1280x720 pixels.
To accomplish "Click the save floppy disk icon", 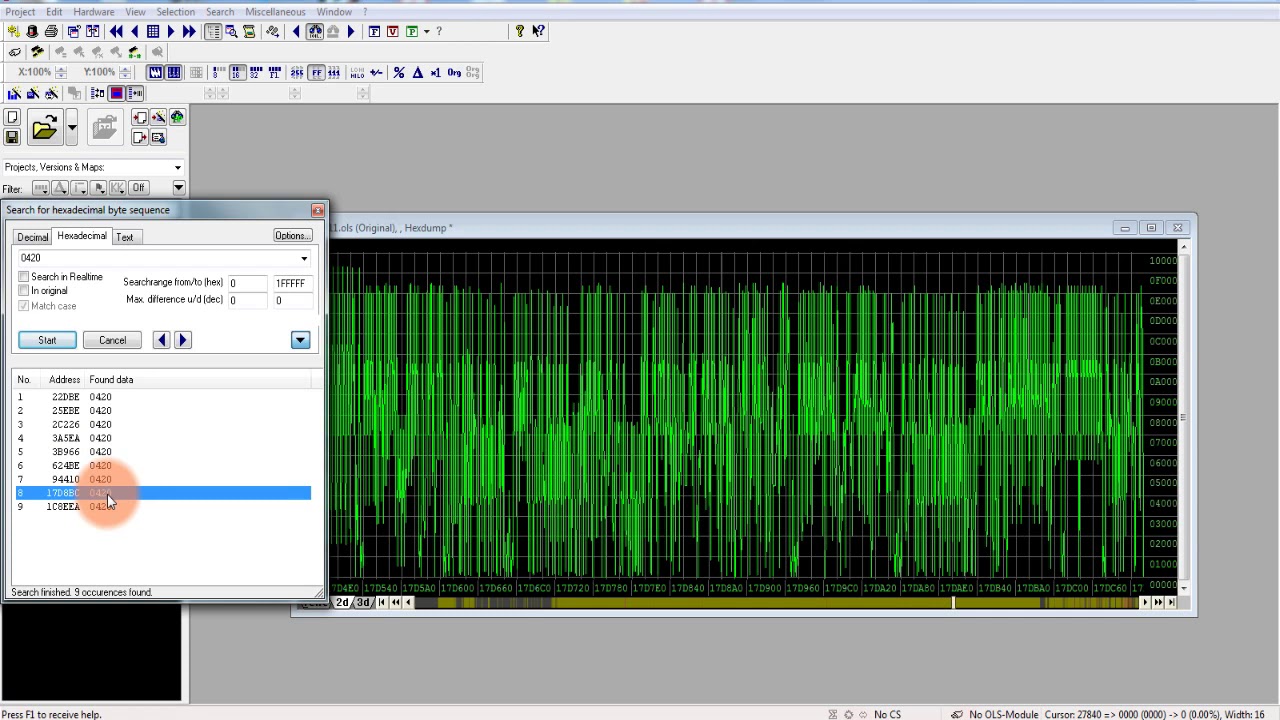I will (x=12, y=137).
